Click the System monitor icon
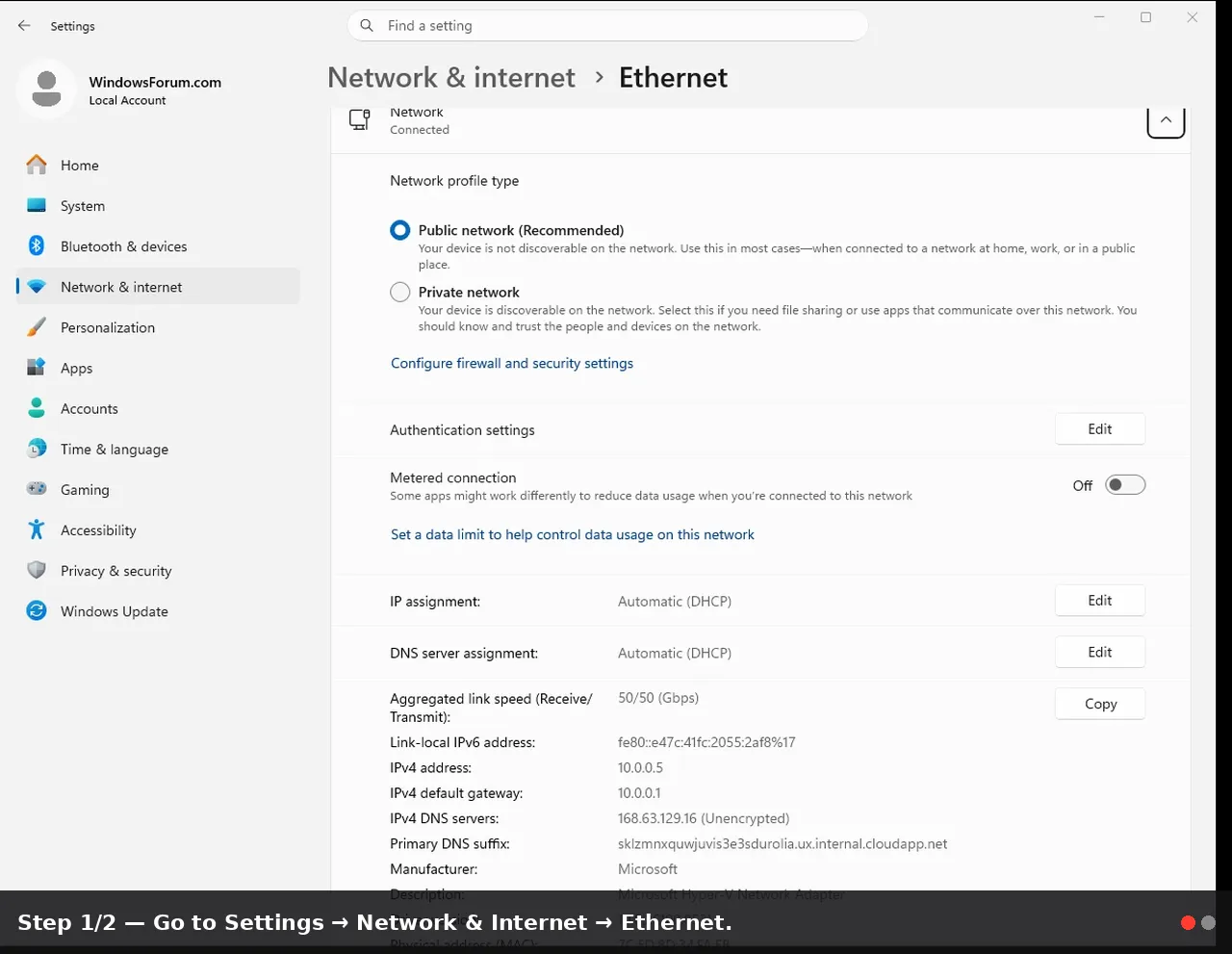1232x954 pixels. coord(37,206)
